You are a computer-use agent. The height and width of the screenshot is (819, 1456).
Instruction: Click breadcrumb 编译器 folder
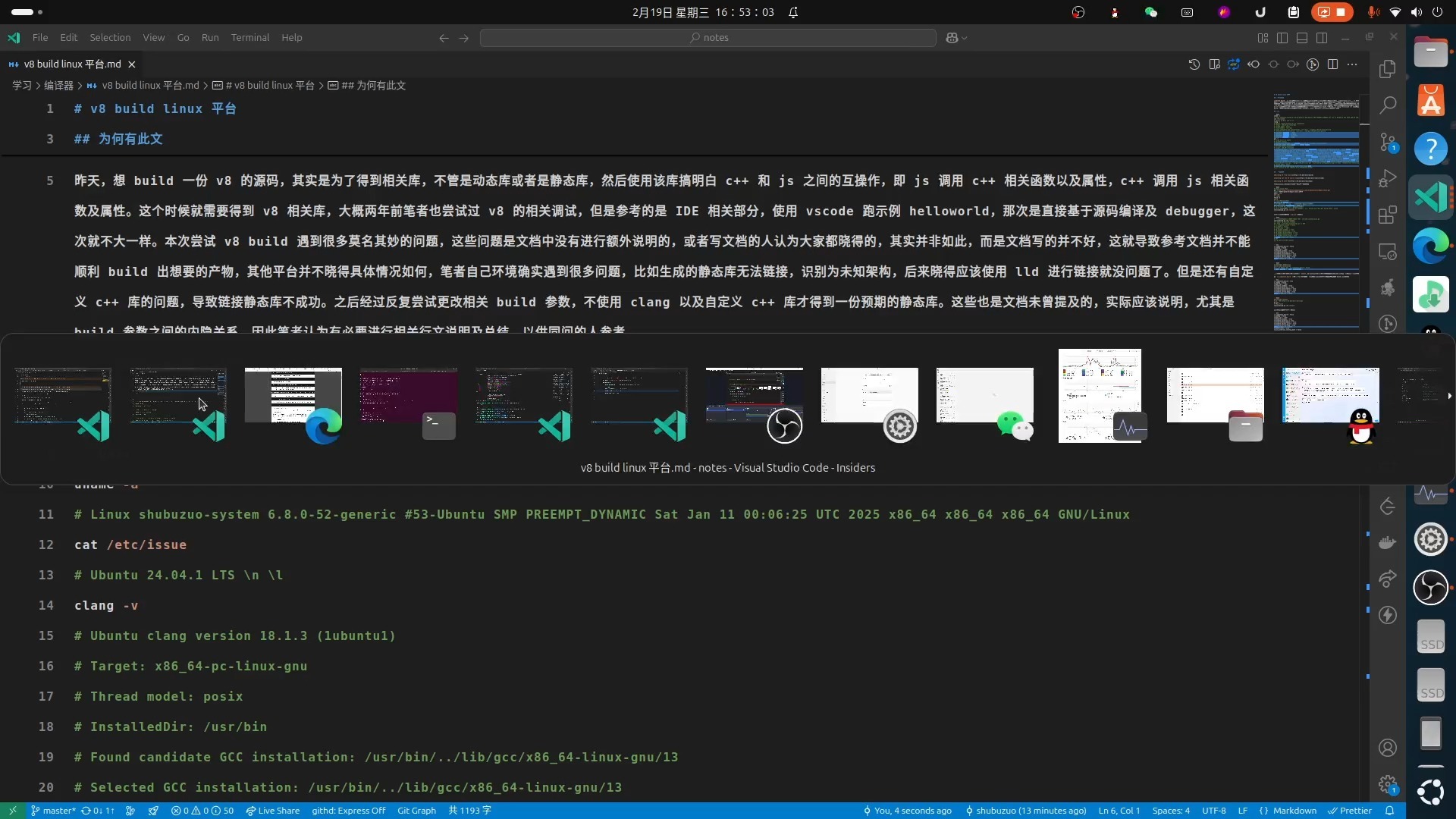tap(58, 86)
